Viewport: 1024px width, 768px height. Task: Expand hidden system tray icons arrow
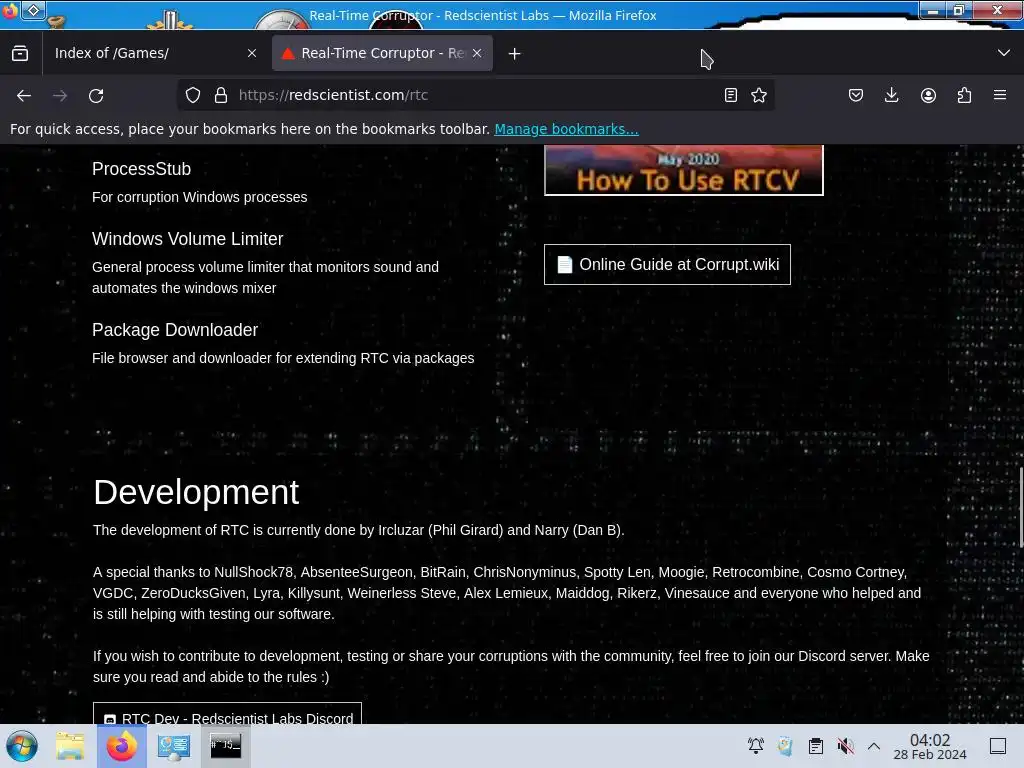[x=874, y=746]
